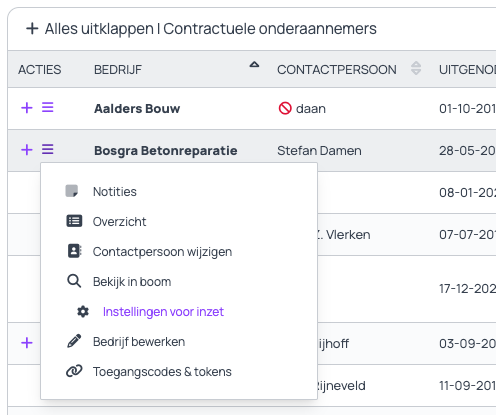Select Overzicht from the context menu

pyautogui.click(x=119, y=221)
